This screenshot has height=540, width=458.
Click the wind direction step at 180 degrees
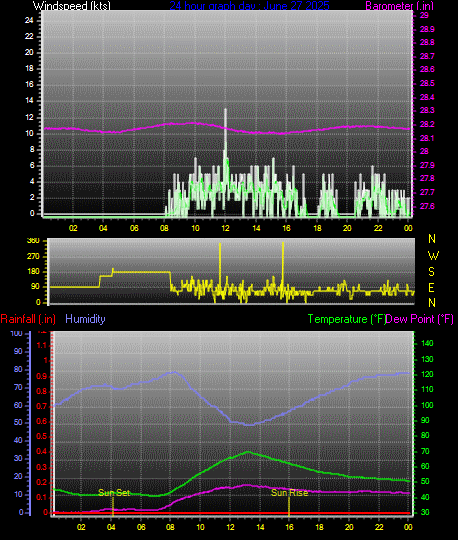(142, 272)
